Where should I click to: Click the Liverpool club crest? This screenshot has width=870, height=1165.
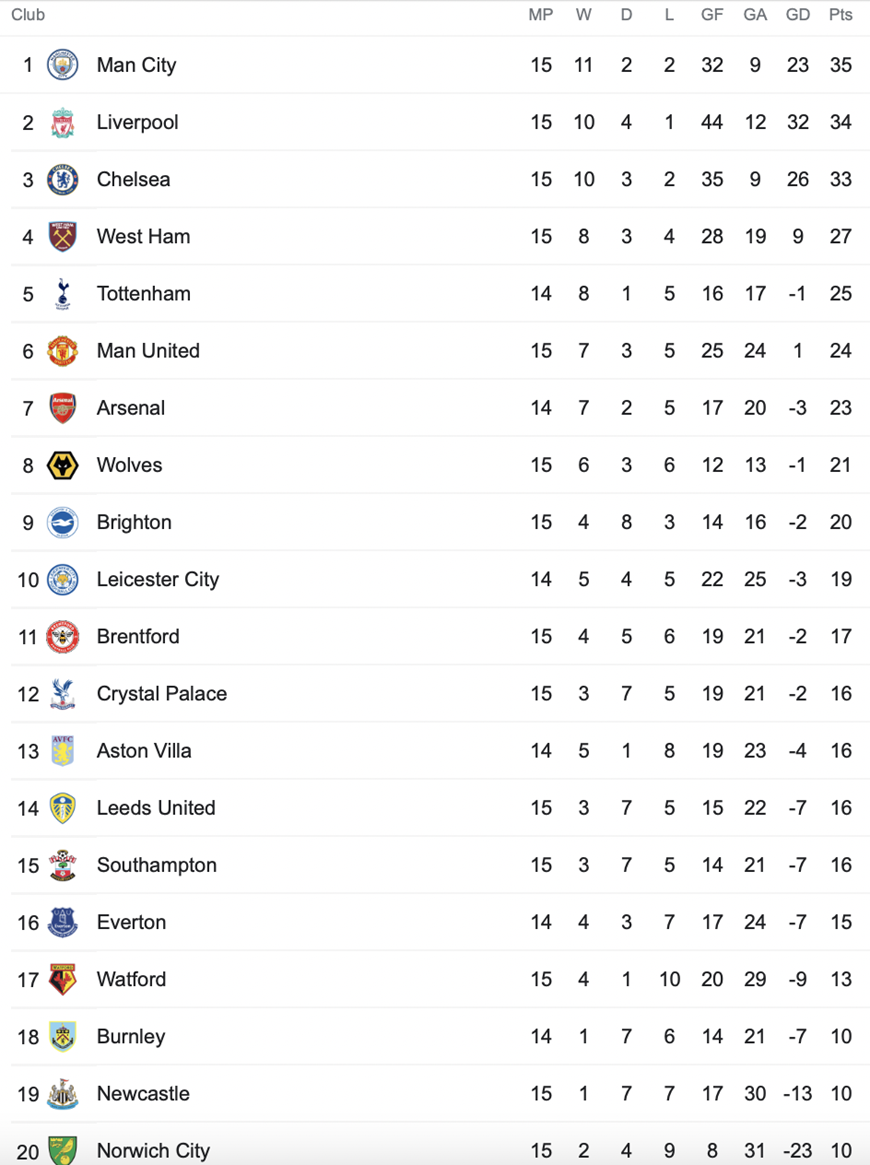click(62, 122)
